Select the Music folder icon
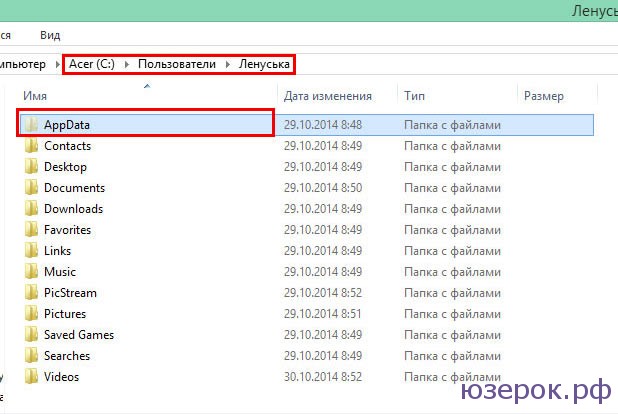This screenshot has height=414, width=618. click(32, 272)
